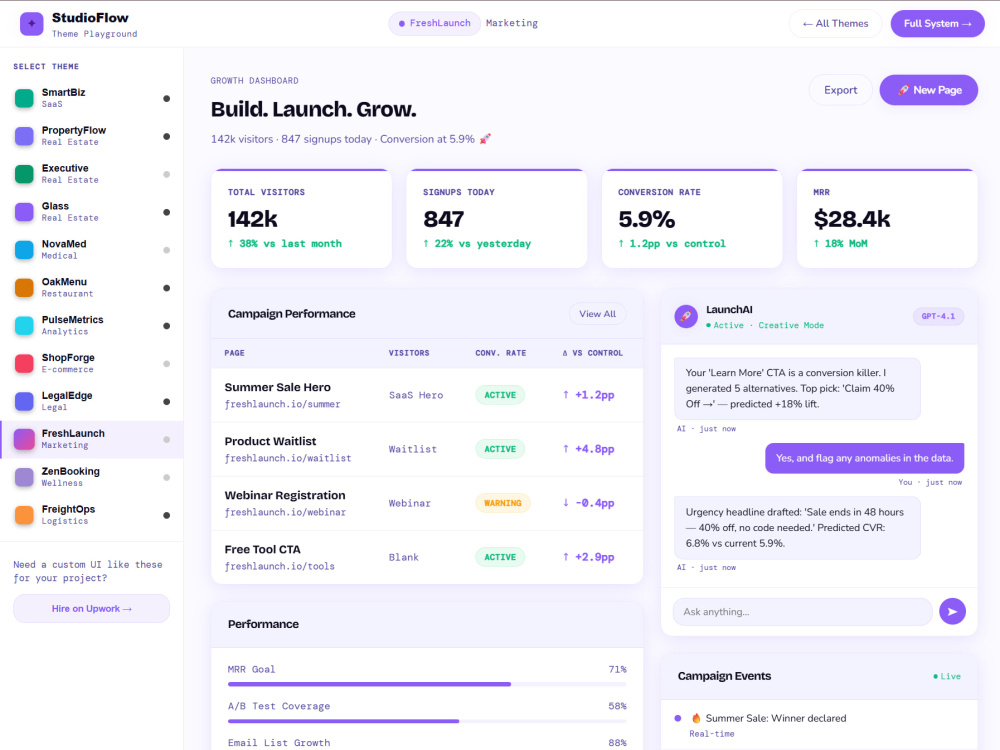Open the FreshLaunch pill in header
The width and height of the screenshot is (1000, 750).
(434, 24)
